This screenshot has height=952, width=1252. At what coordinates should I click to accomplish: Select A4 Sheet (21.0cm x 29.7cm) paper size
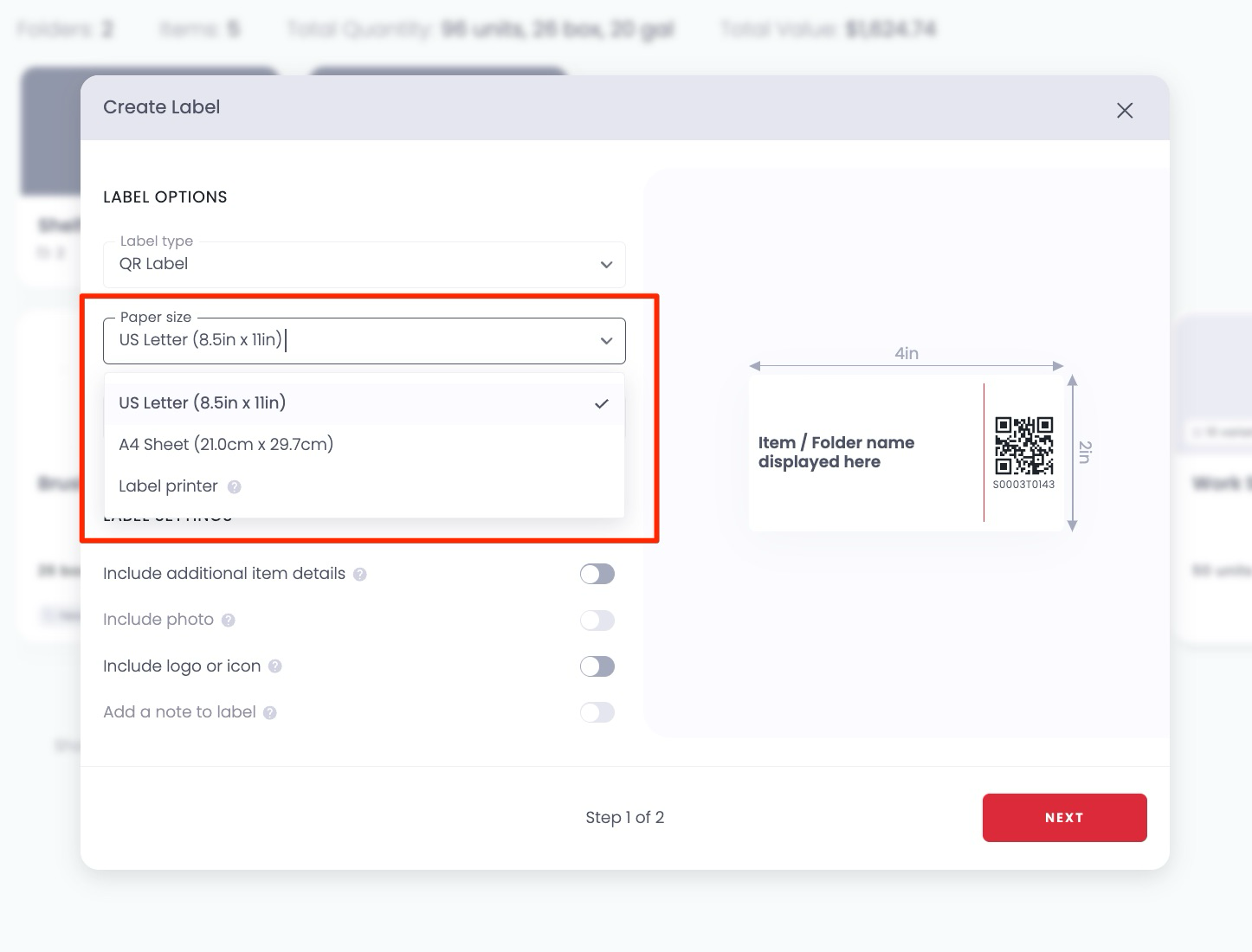226,444
